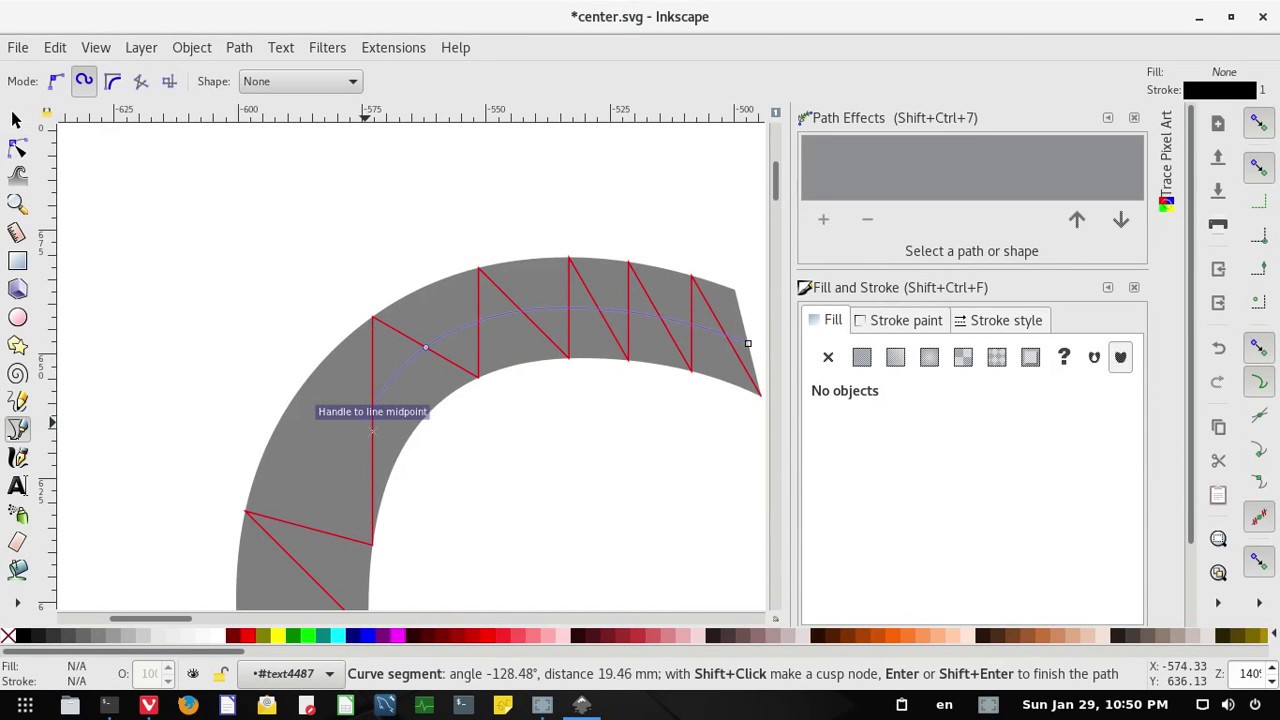The height and width of the screenshot is (720, 1280).
Task: Expand more tools arrow at toolbox bottom
Action: point(17,603)
